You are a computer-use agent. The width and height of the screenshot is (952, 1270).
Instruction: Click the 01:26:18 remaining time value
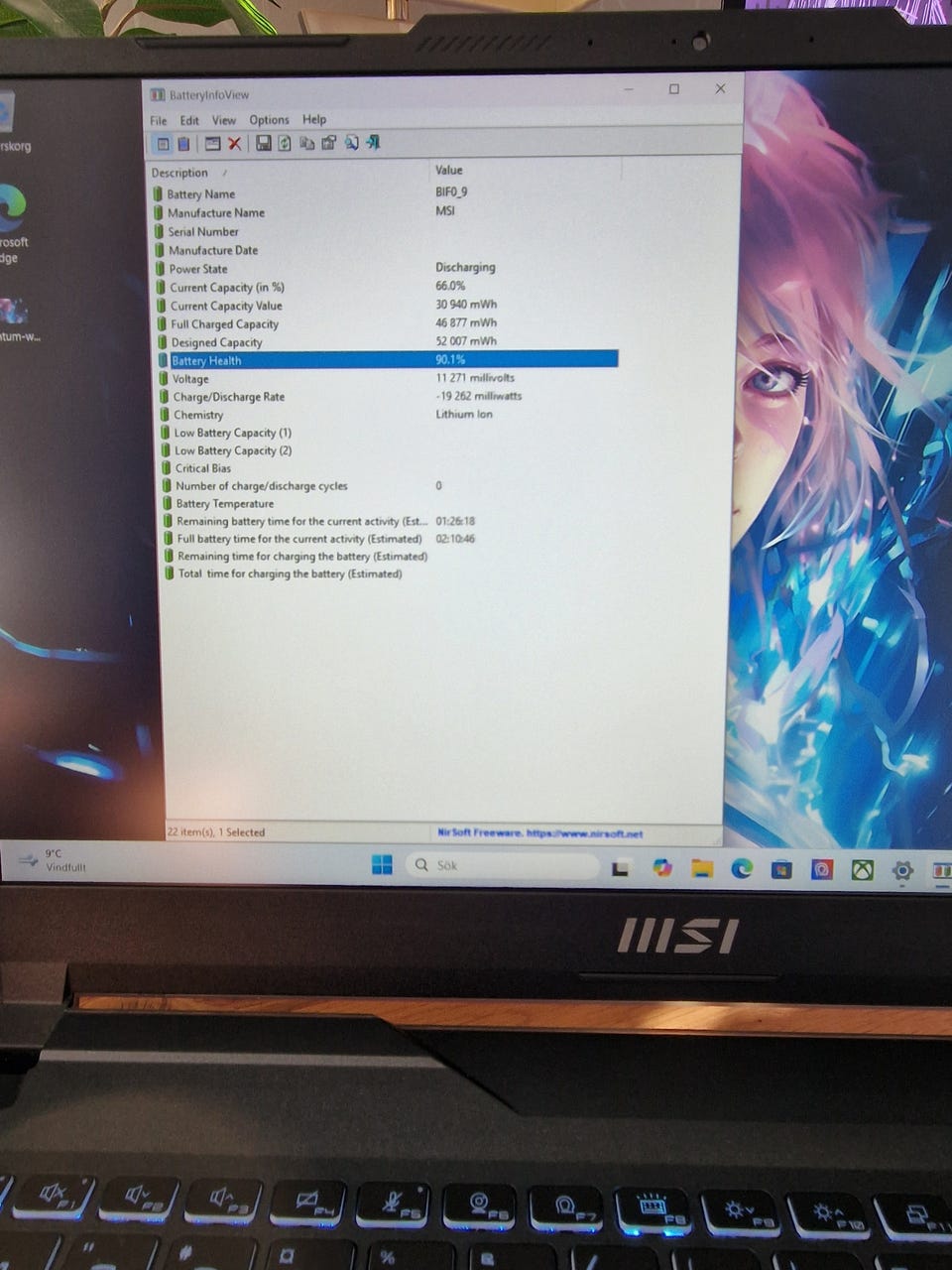pyautogui.click(x=455, y=521)
